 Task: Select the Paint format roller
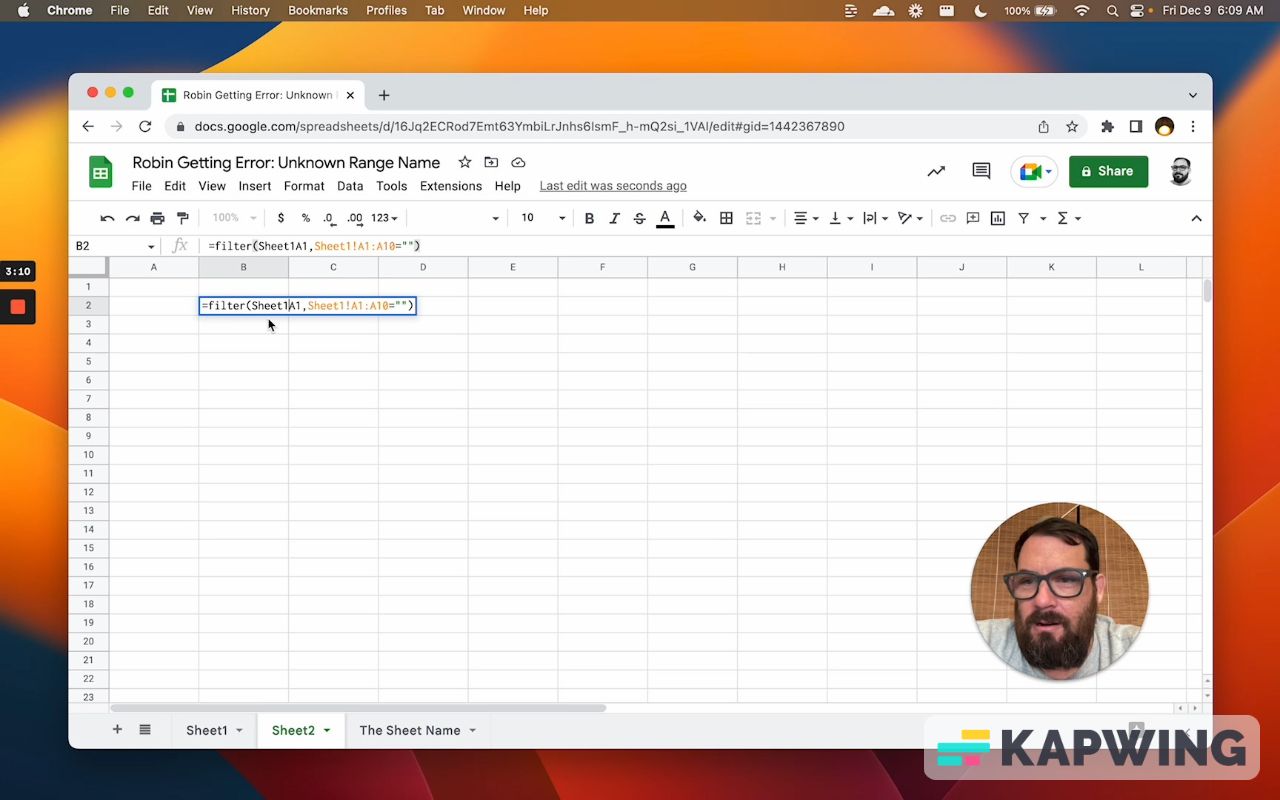pyautogui.click(x=182, y=218)
